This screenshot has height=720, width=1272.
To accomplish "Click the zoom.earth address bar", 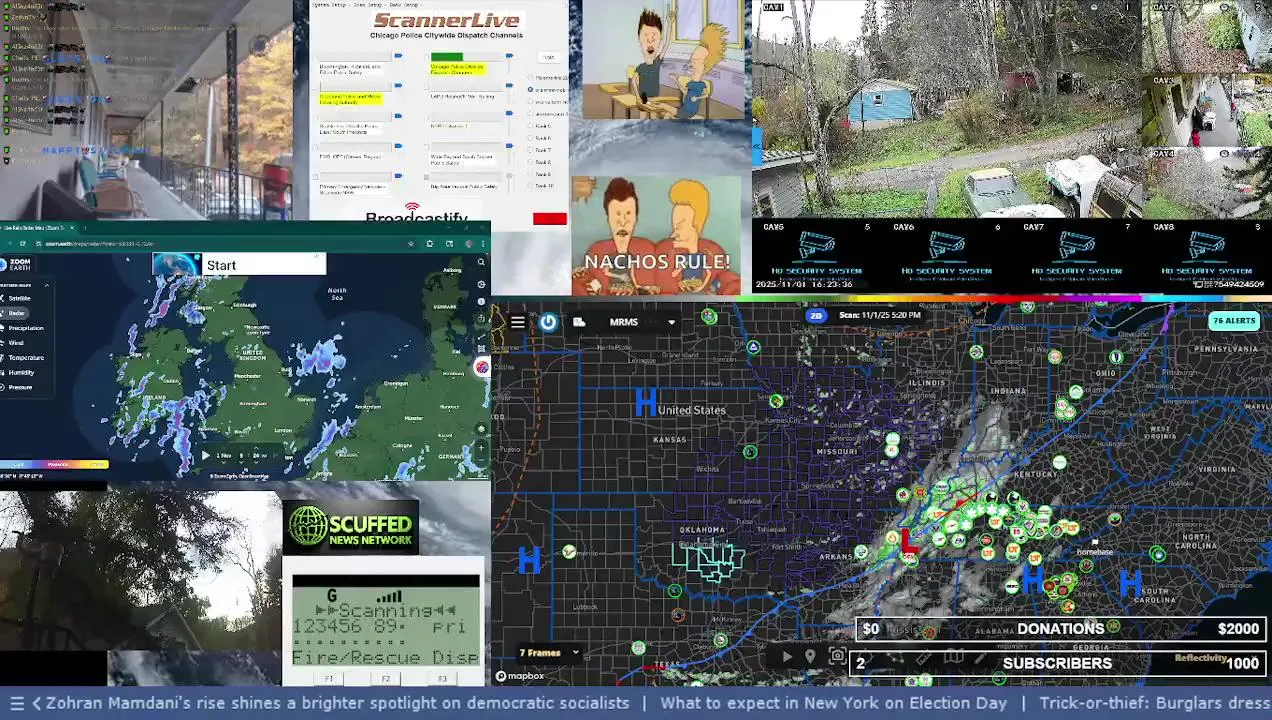I will click(220, 243).
